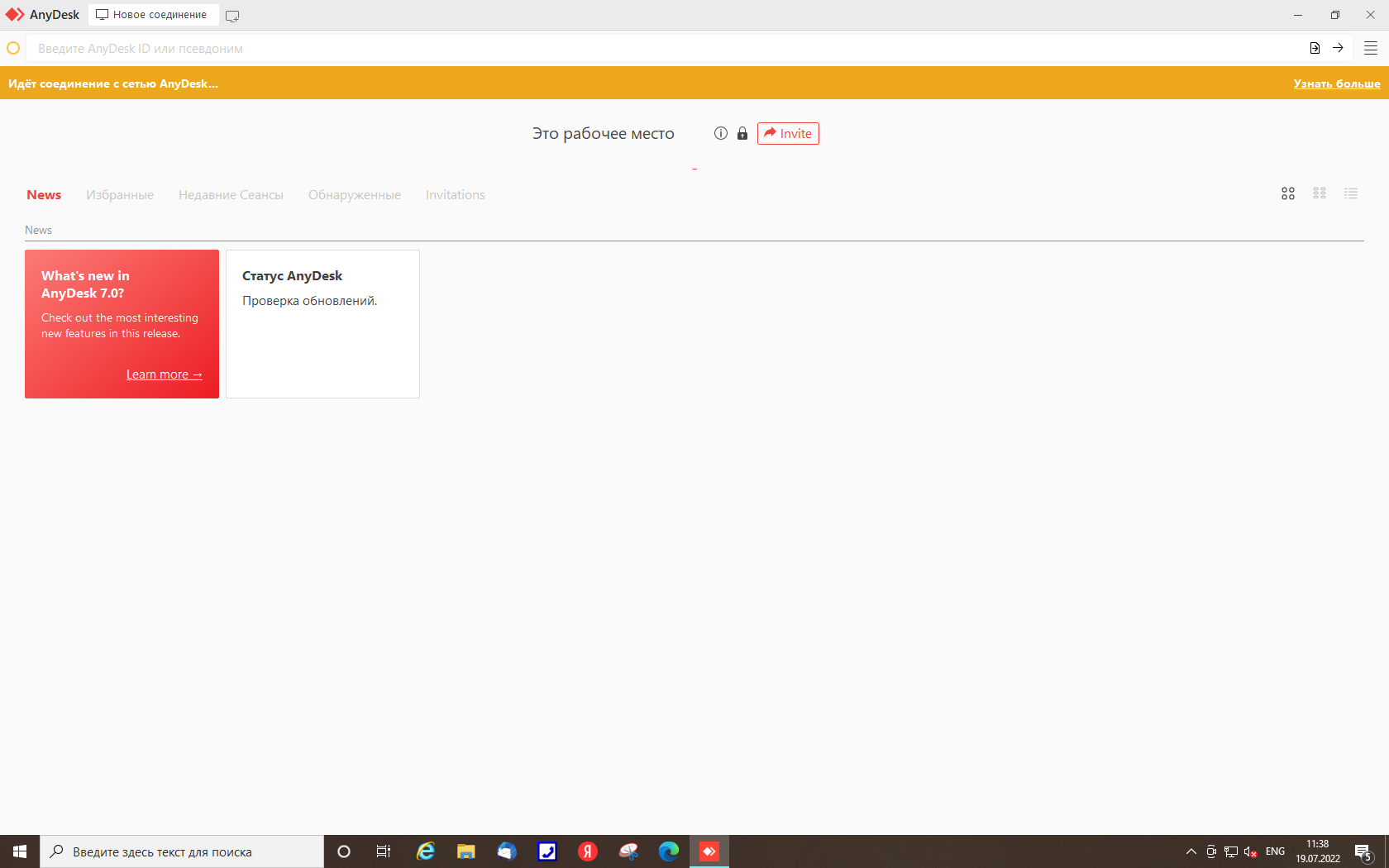
Task: Select the Invitations tab
Action: pos(455,195)
